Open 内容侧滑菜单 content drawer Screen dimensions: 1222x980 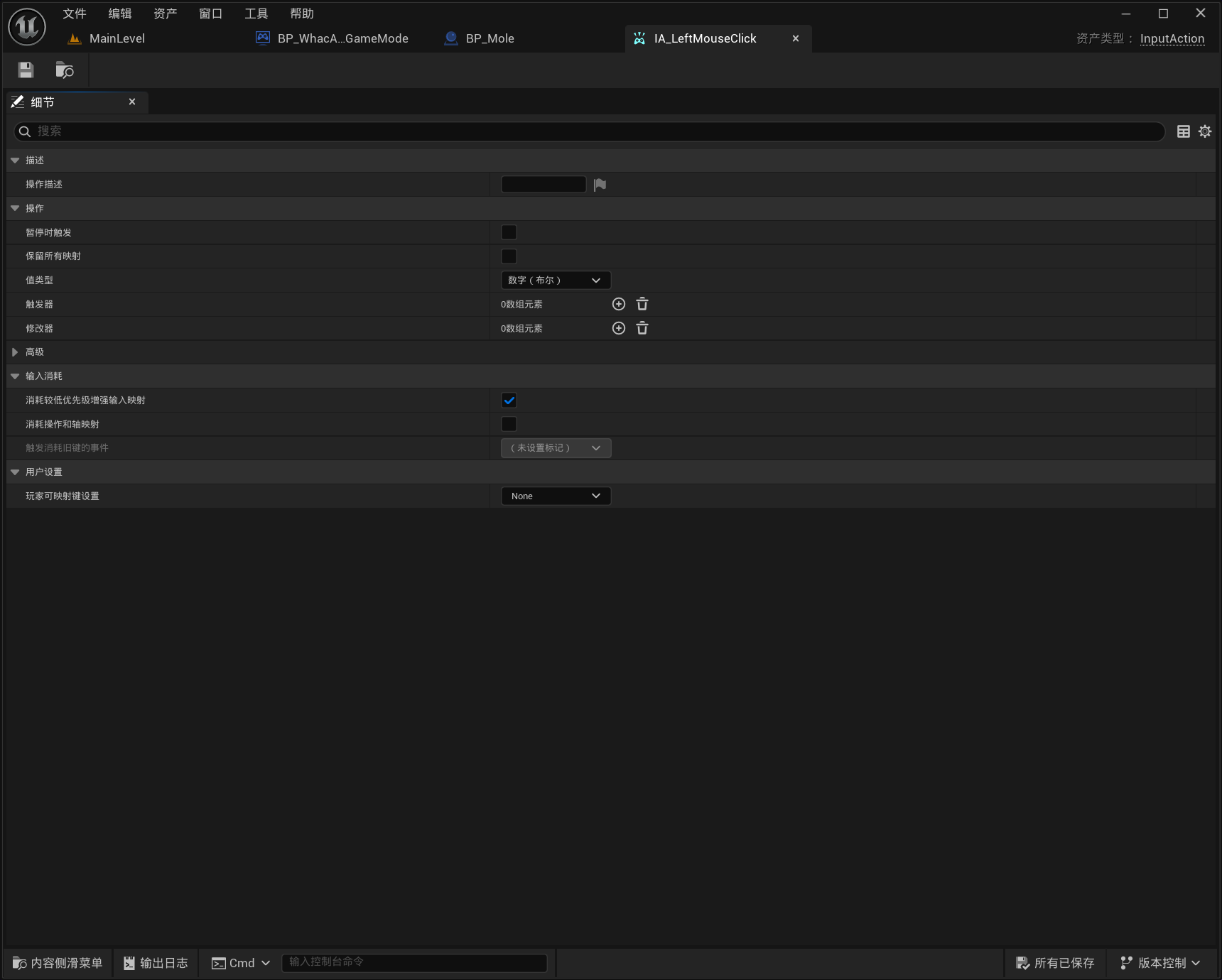pos(58,963)
